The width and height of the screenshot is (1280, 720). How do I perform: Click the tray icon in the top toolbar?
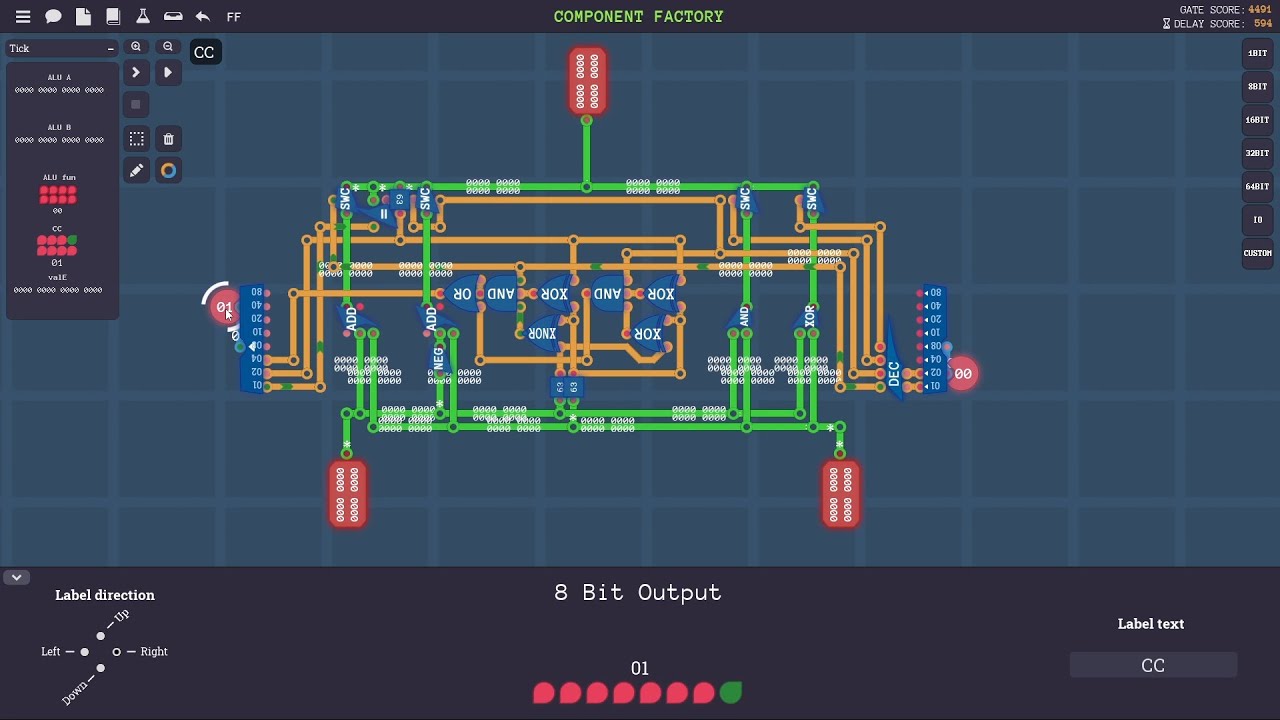pos(173,17)
